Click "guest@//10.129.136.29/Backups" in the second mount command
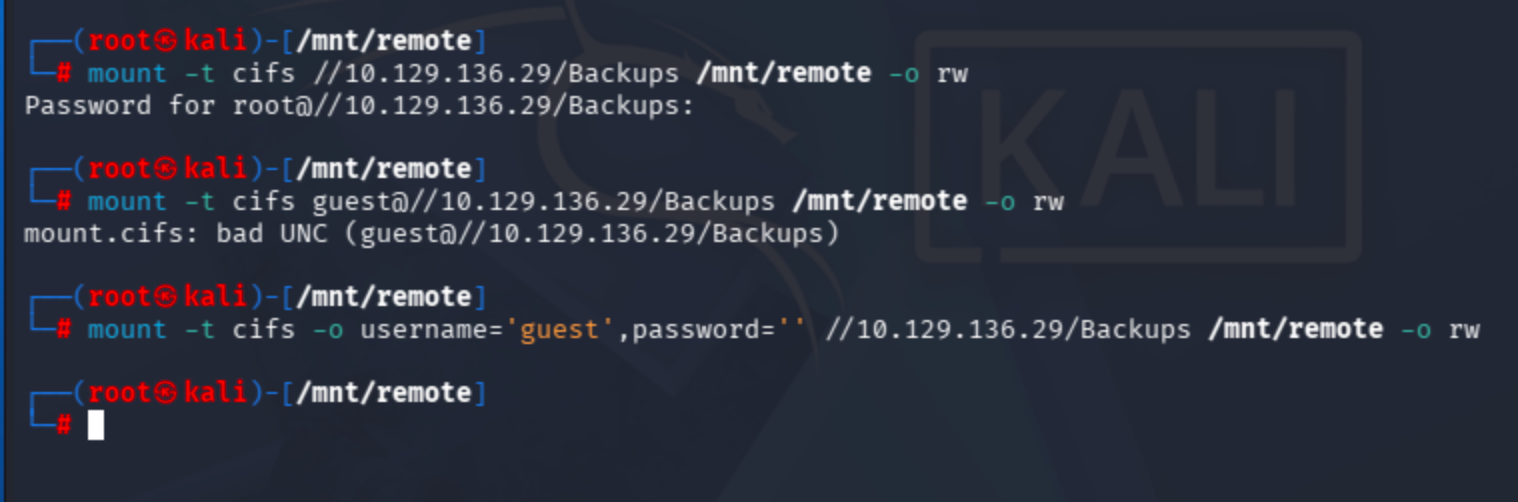 543,201
